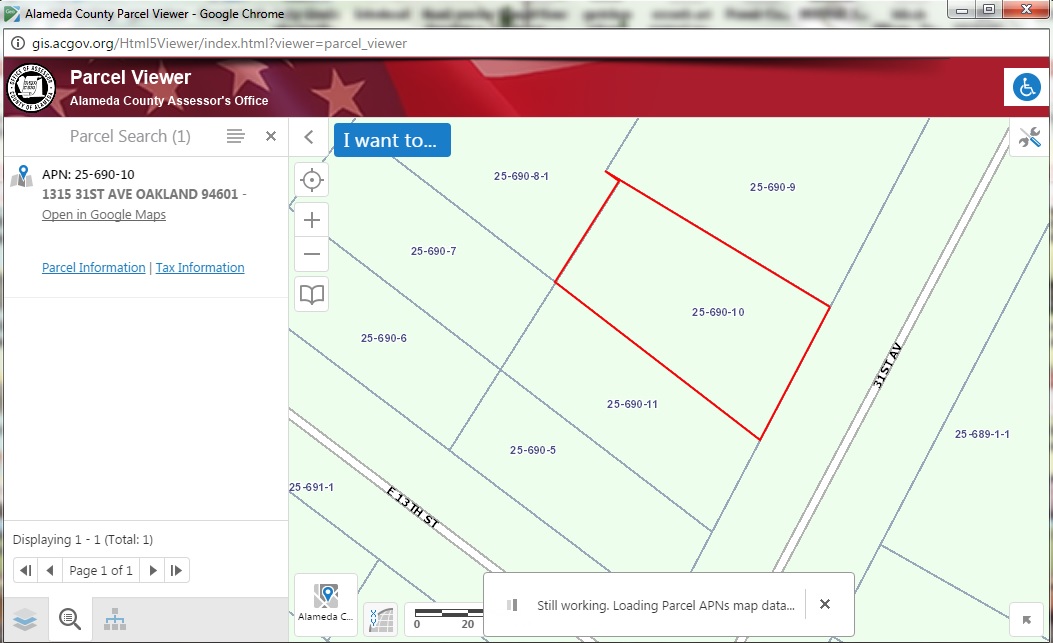Switch to the hierarchy tree tab

(x=115, y=619)
